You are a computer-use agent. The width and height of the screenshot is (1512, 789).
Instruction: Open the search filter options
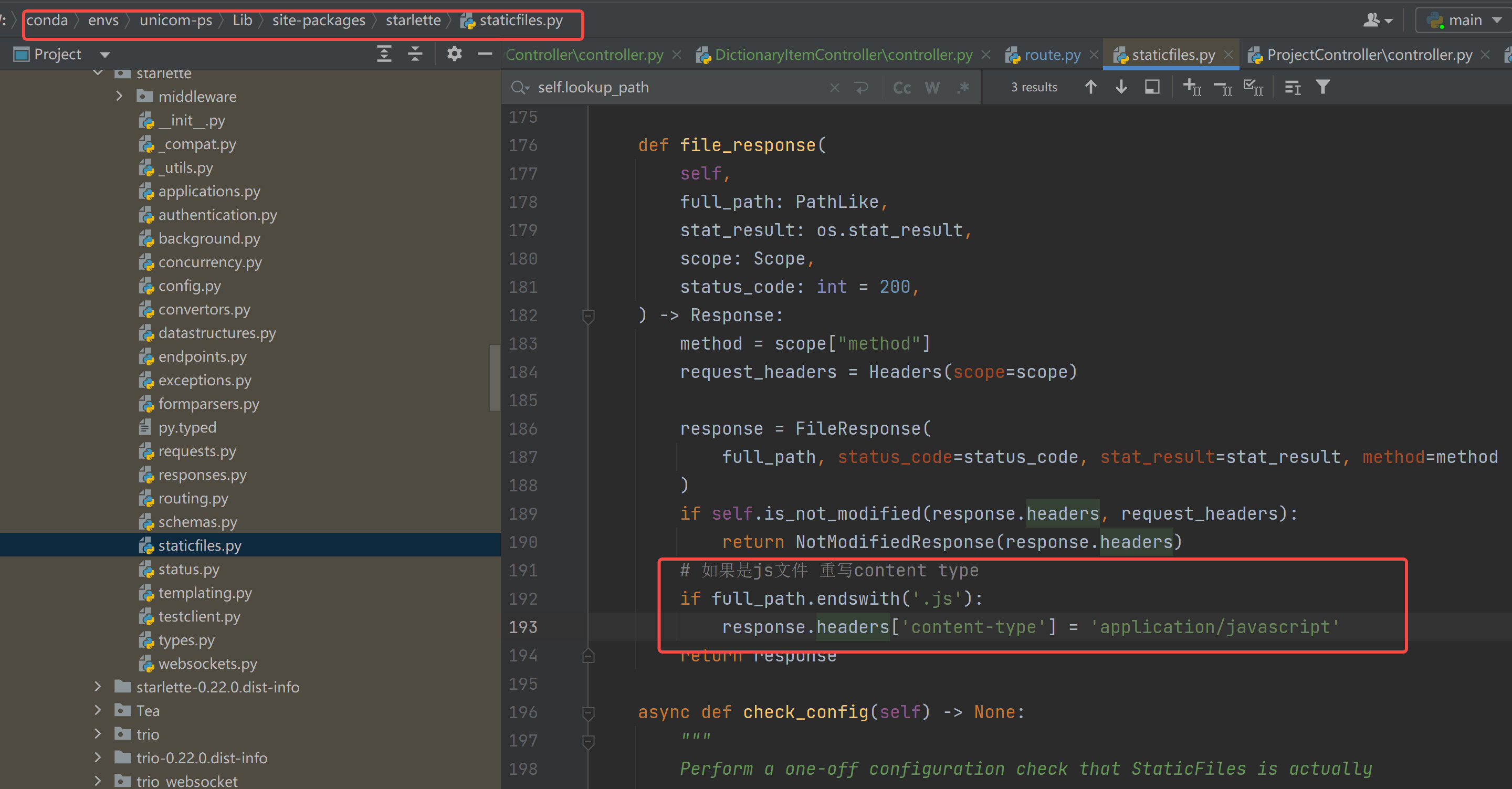point(1322,87)
